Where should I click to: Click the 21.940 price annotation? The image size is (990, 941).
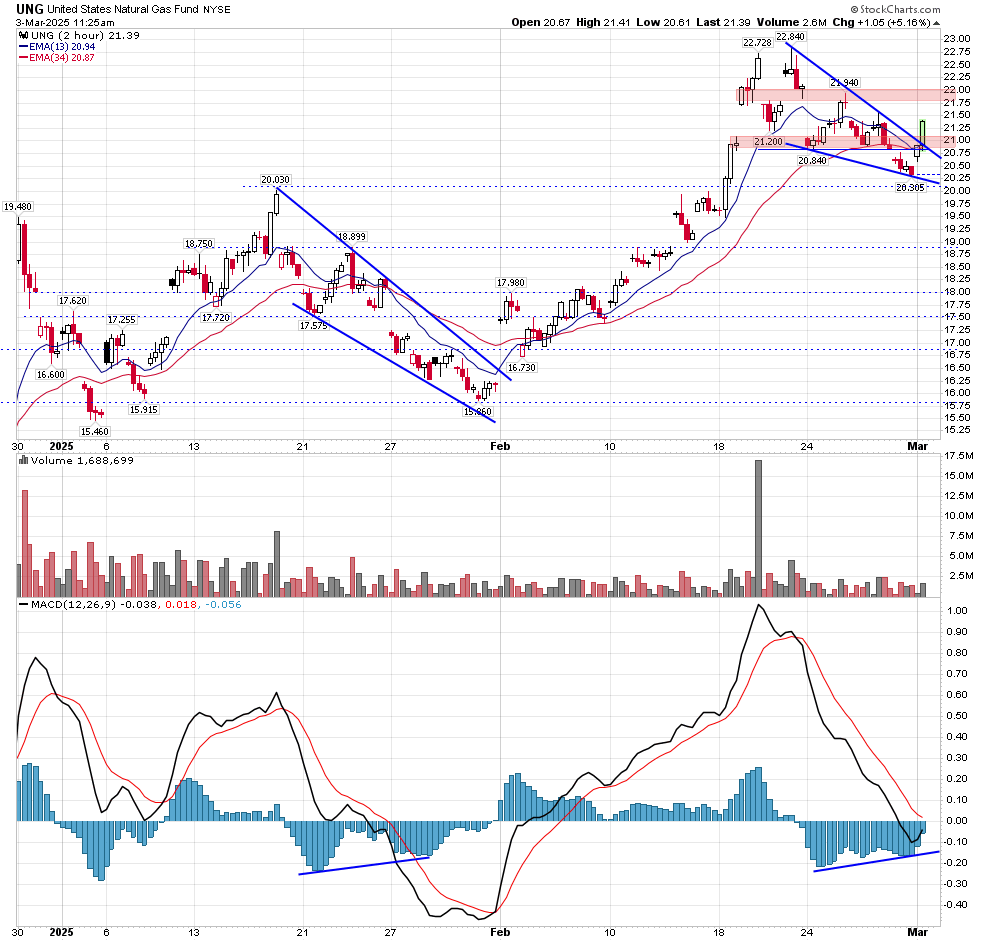click(x=844, y=82)
